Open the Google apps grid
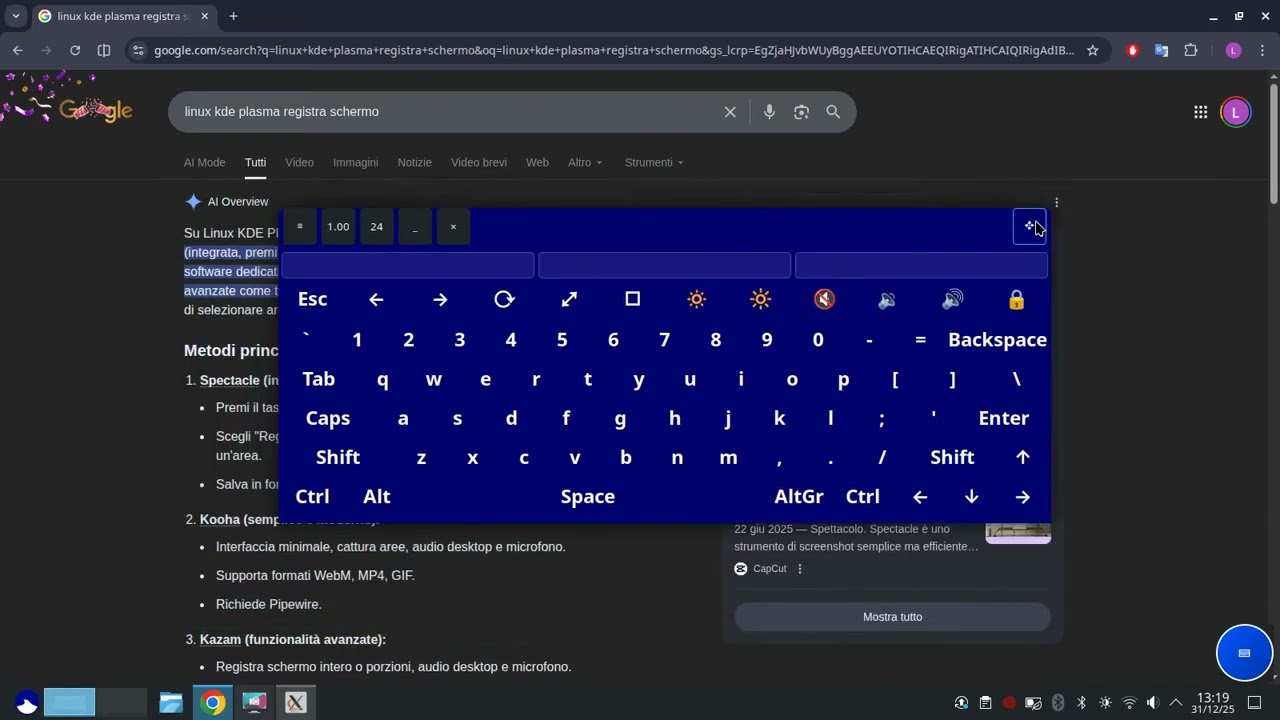 tap(1200, 112)
